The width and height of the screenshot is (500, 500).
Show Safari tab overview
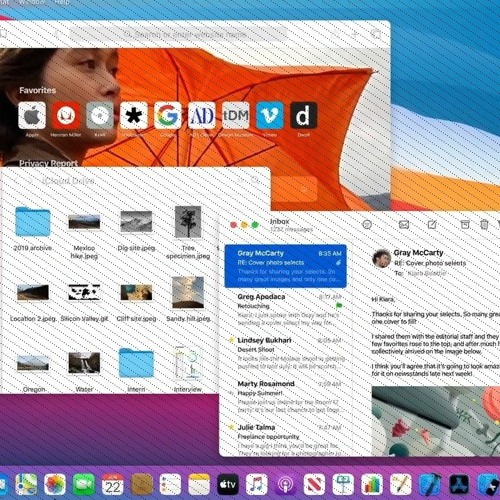pyautogui.click(x=376, y=34)
